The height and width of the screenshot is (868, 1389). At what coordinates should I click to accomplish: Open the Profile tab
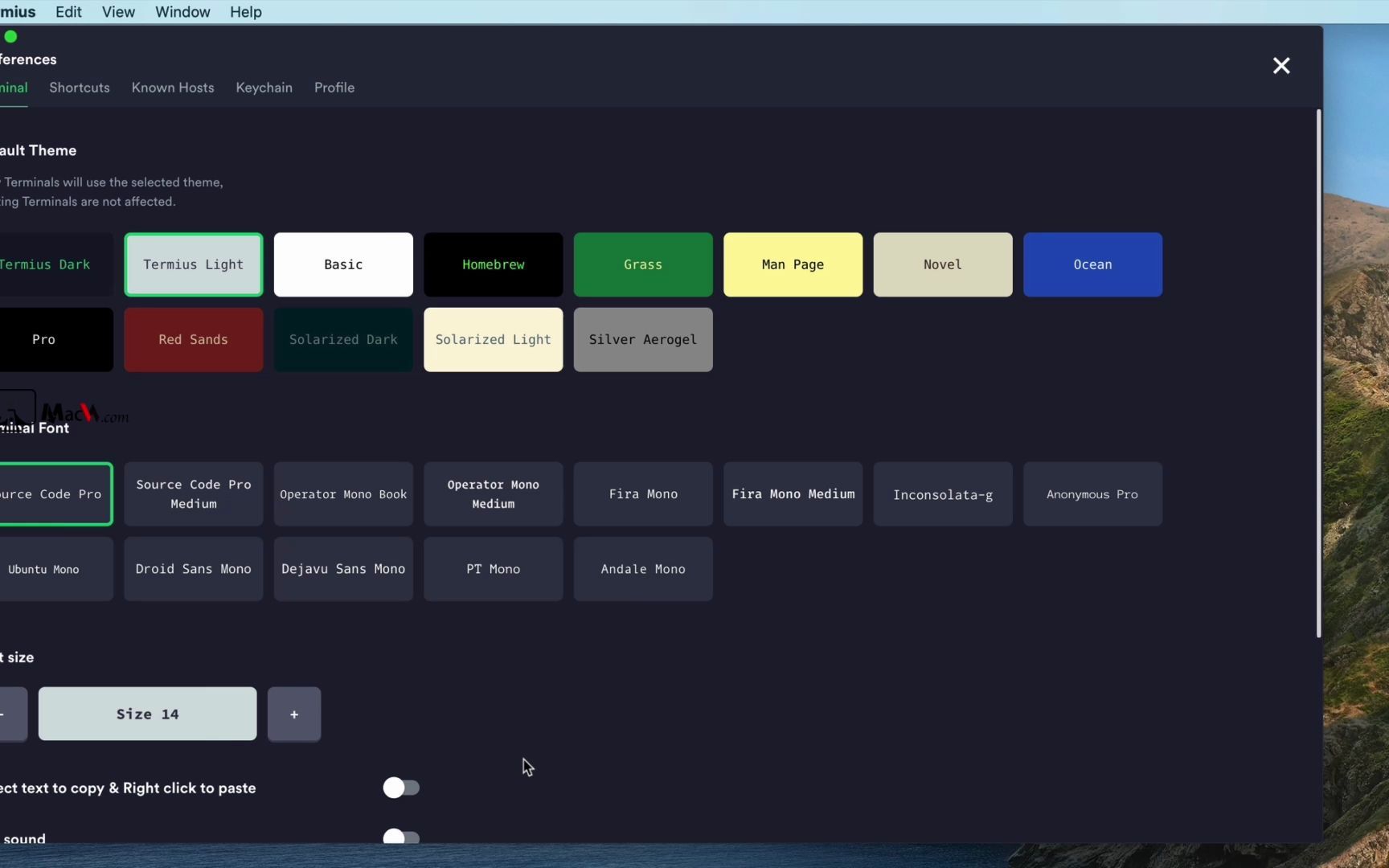[334, 88]
